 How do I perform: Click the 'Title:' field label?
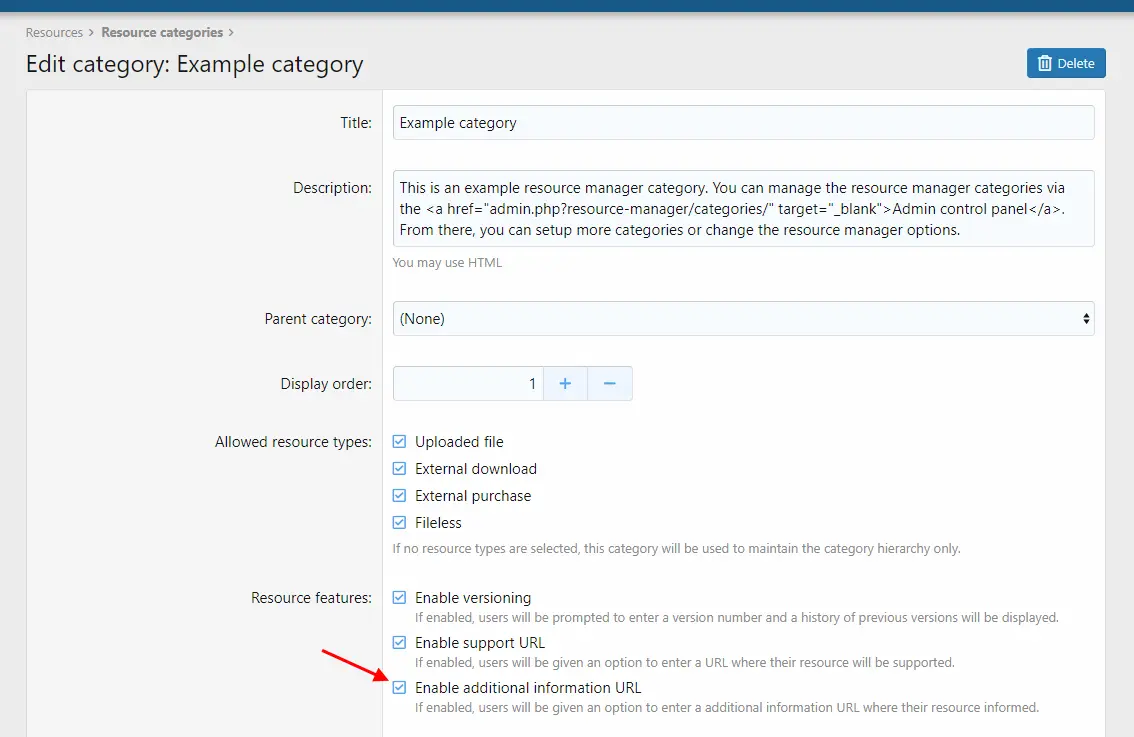coord(356,123)
